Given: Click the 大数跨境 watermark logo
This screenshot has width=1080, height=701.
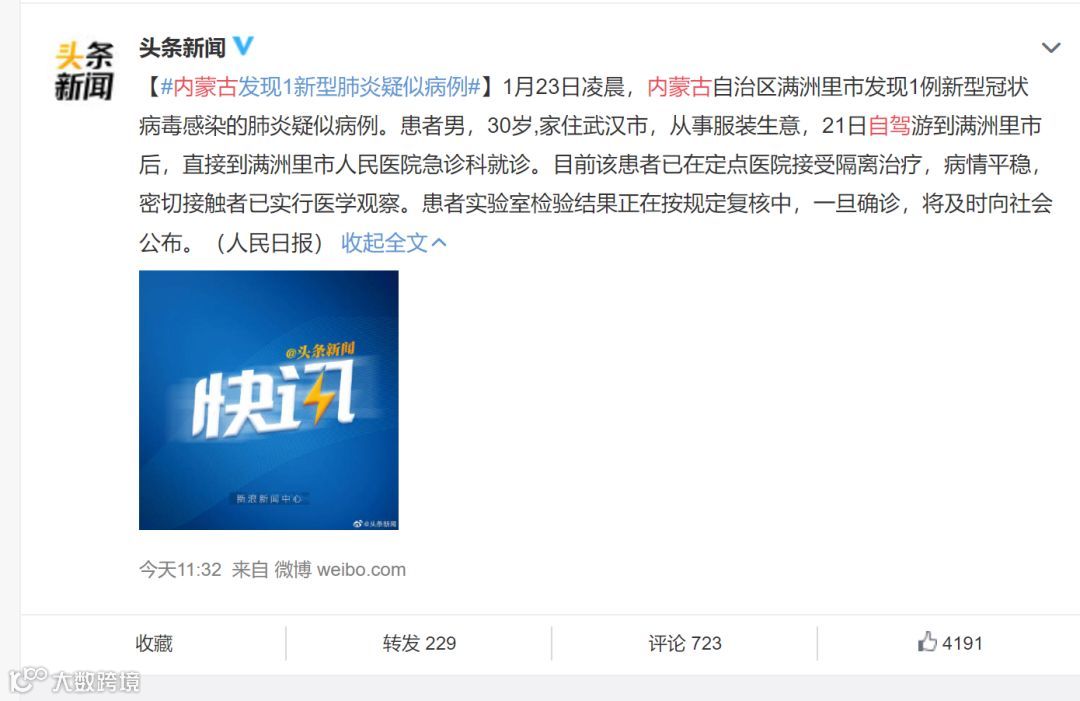Looking at the screenshot, I should click(76, 680).
